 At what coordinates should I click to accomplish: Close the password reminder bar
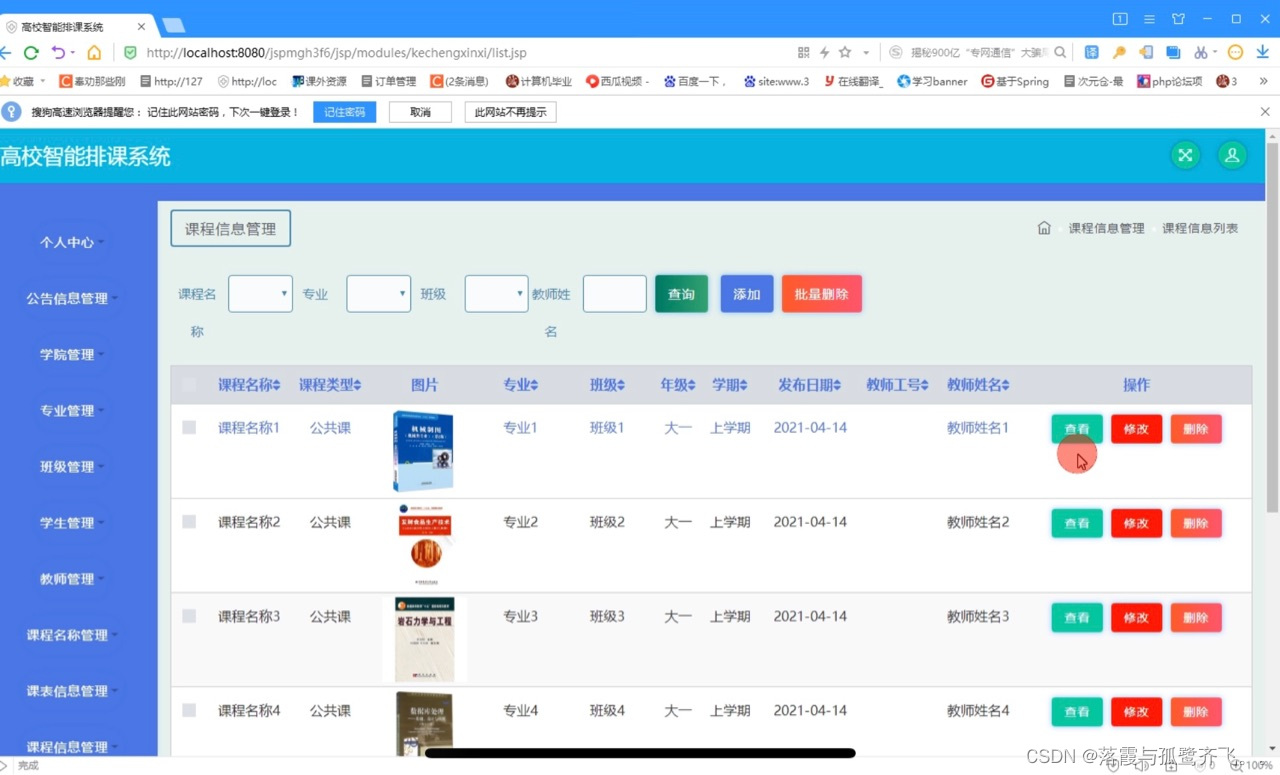point(1265,112)
